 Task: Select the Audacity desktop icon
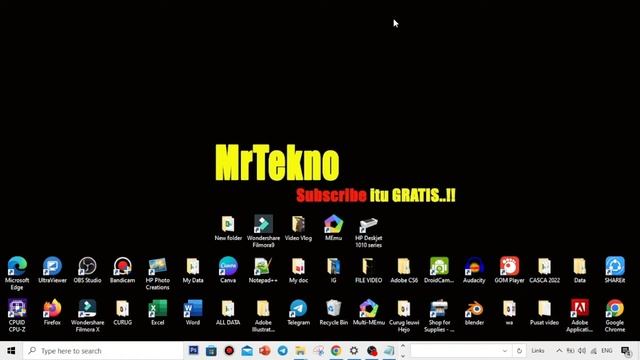coord(474,270)
